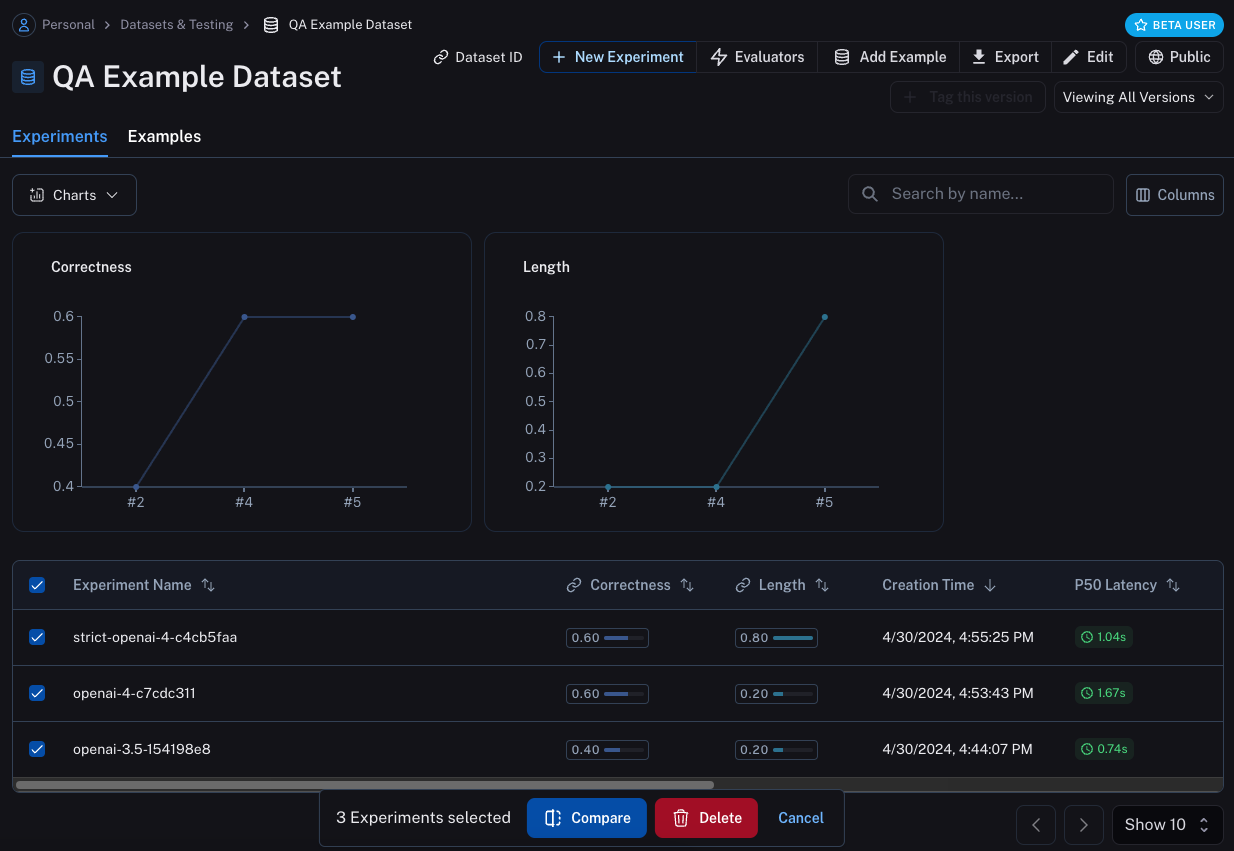
Task: Uncheck the select-all header checkbox
Action: click(x=37, y=586)
